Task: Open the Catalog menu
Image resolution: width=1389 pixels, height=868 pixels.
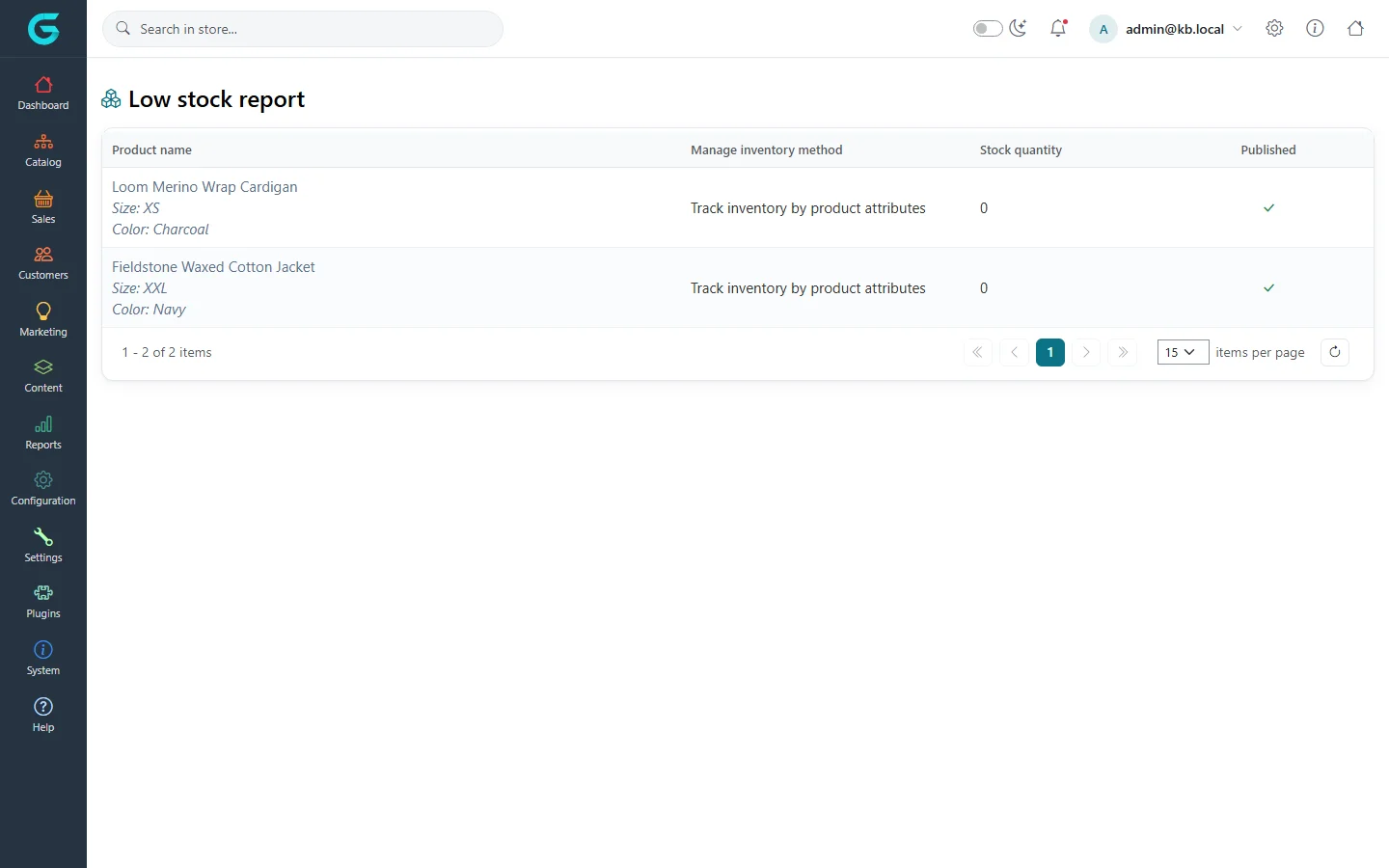Action: [43, 150]
